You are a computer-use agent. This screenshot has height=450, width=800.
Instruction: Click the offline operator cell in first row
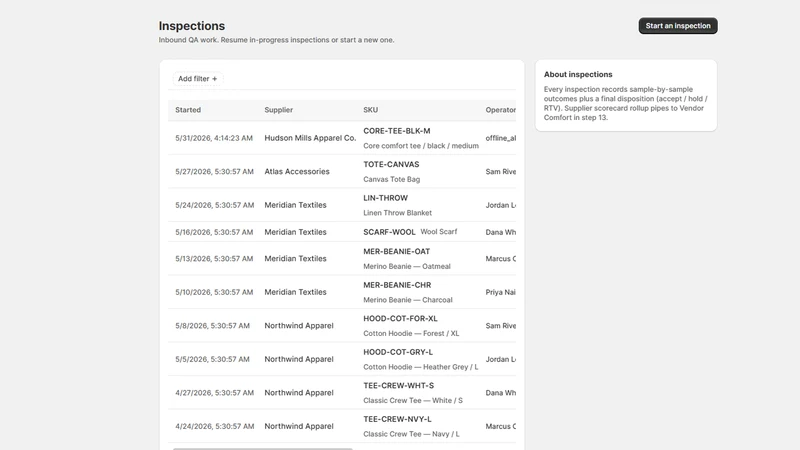tap(501, 138)
